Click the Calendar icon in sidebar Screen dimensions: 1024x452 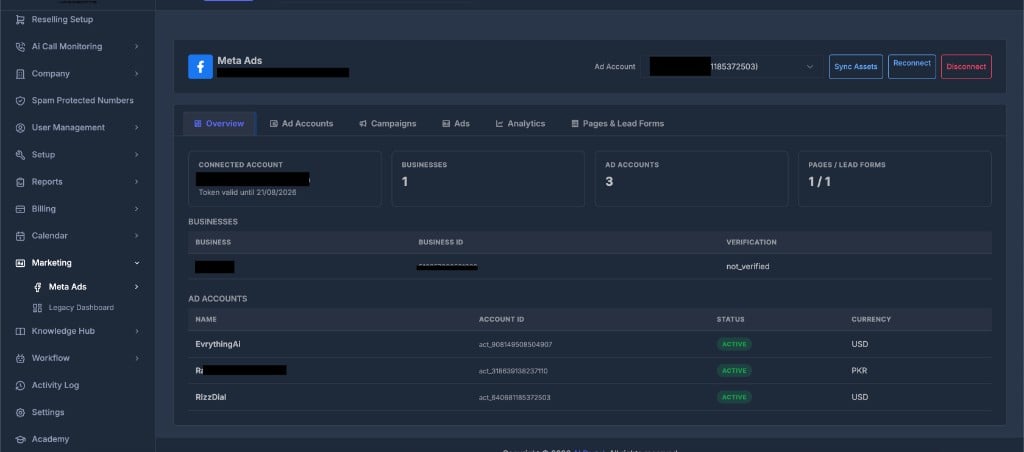click(x=20, y=236)
